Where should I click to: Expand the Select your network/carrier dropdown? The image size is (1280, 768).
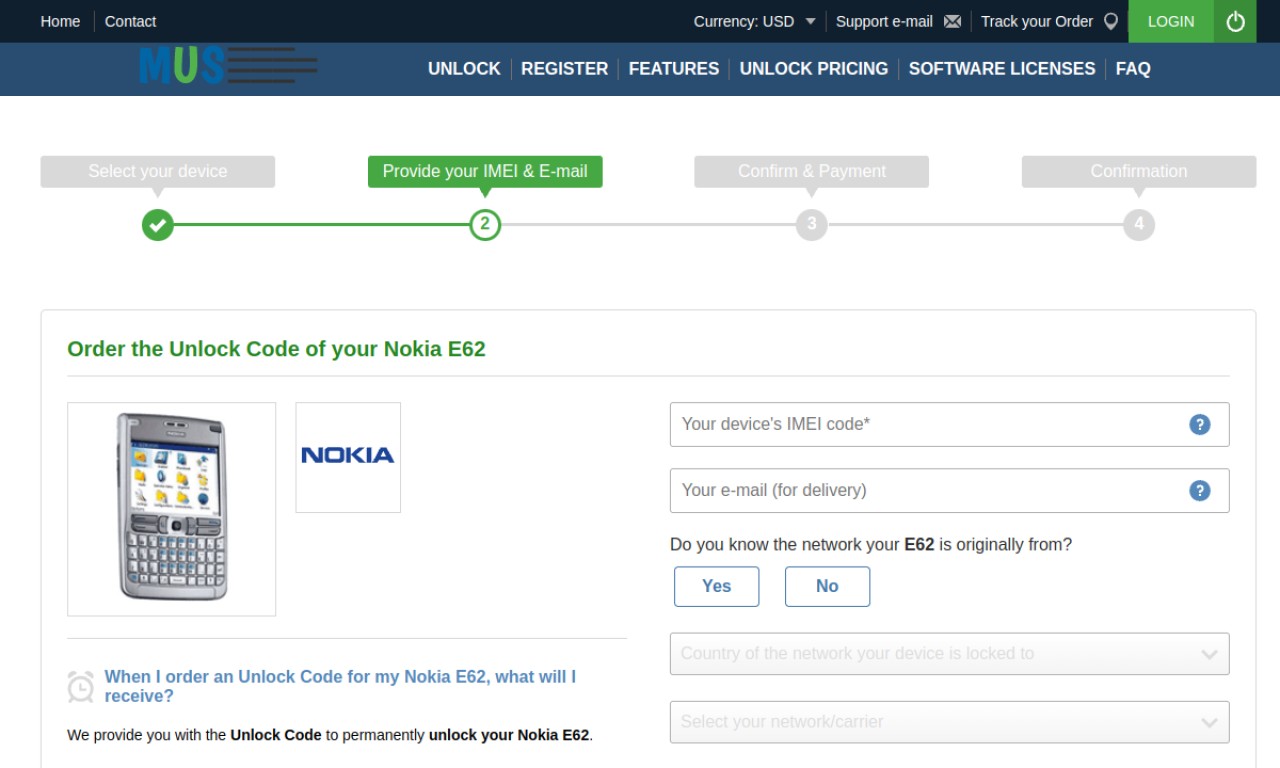(x=949, y=722)
